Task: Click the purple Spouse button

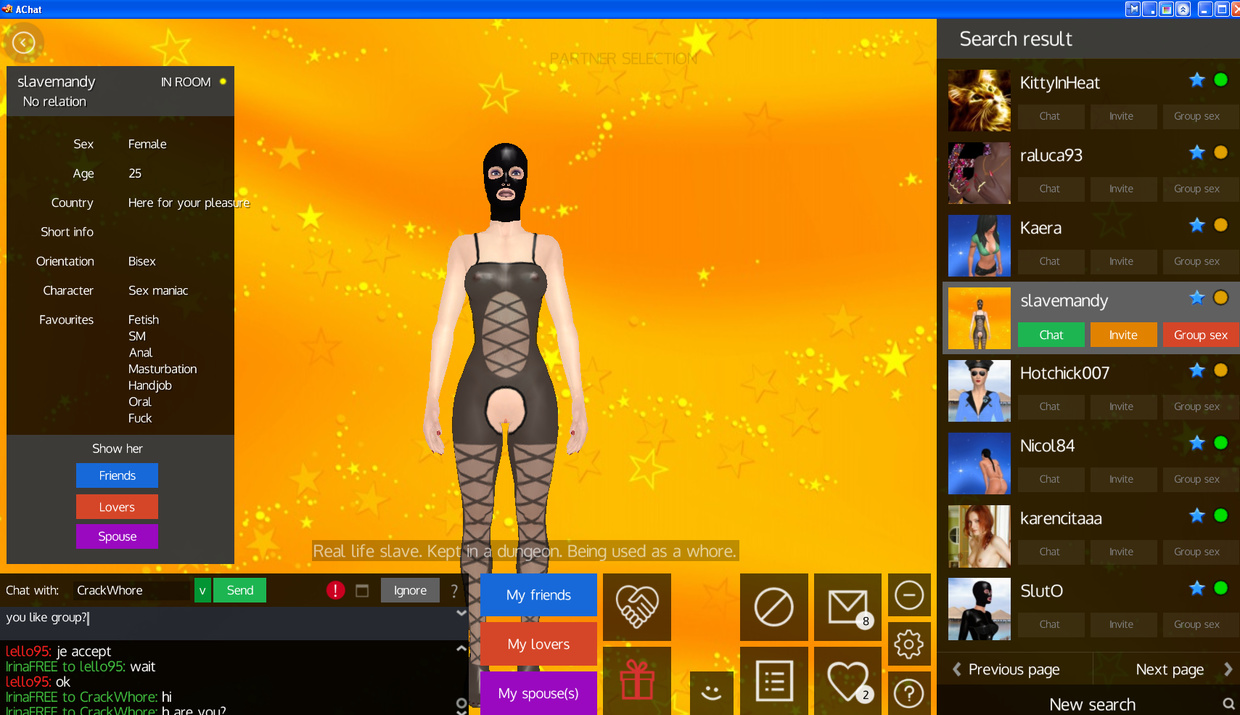Action: (117, 537)
